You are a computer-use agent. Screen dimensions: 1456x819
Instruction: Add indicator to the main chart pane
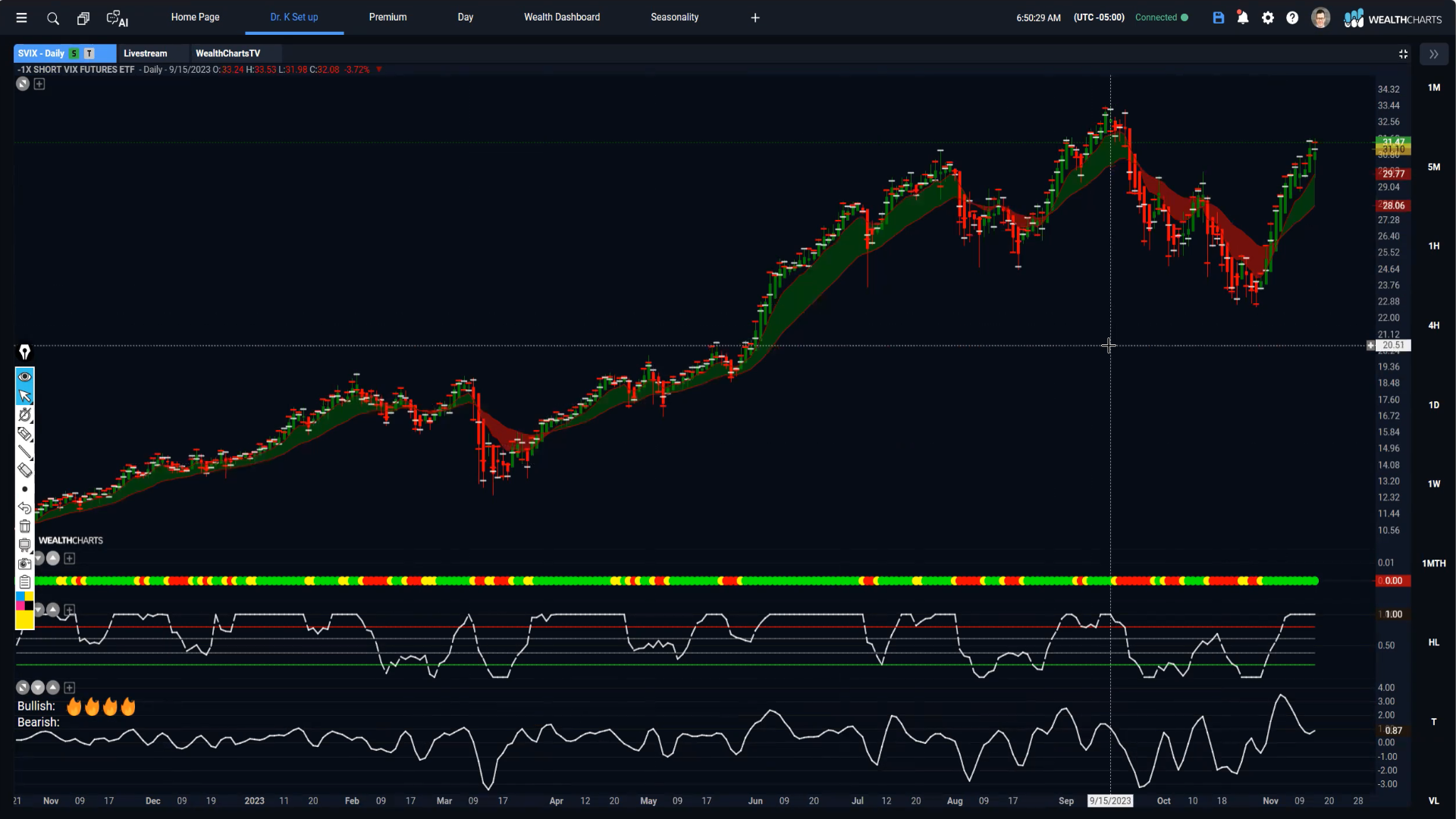point(39,84)
